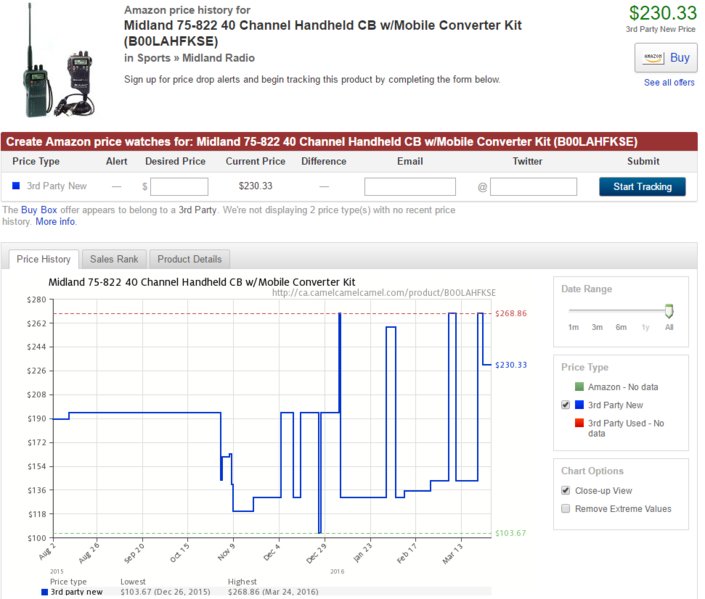Image resolution: width=705 pixels, height=599 pixels.
Task: Click the blue square beside 3rd Party New in watch table
Action: [x=16, y=186]
